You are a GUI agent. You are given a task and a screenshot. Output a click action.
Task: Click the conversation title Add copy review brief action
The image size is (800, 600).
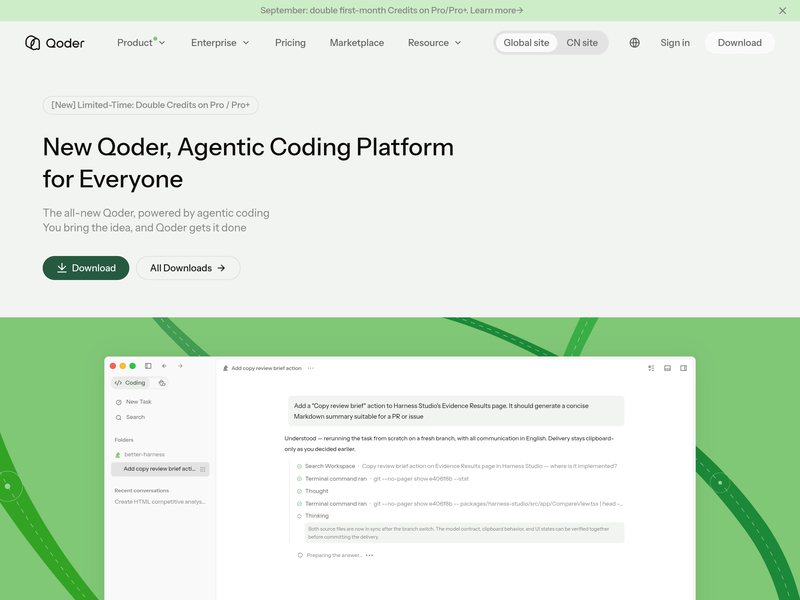(x=266, y=368)
